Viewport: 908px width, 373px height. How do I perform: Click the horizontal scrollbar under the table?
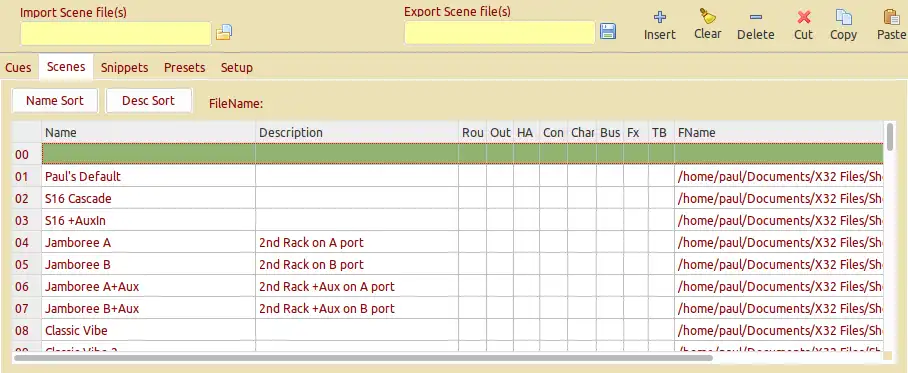(363, 358)
